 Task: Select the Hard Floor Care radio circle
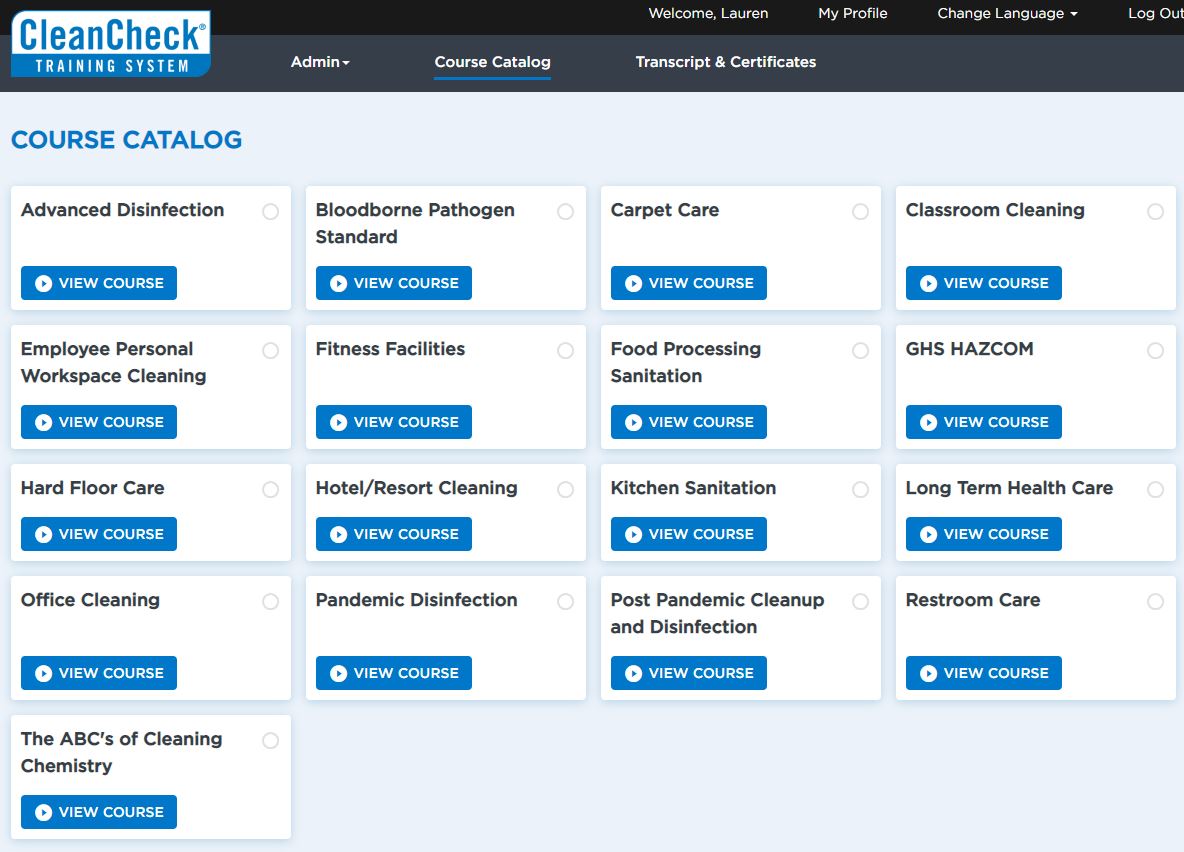270,489
